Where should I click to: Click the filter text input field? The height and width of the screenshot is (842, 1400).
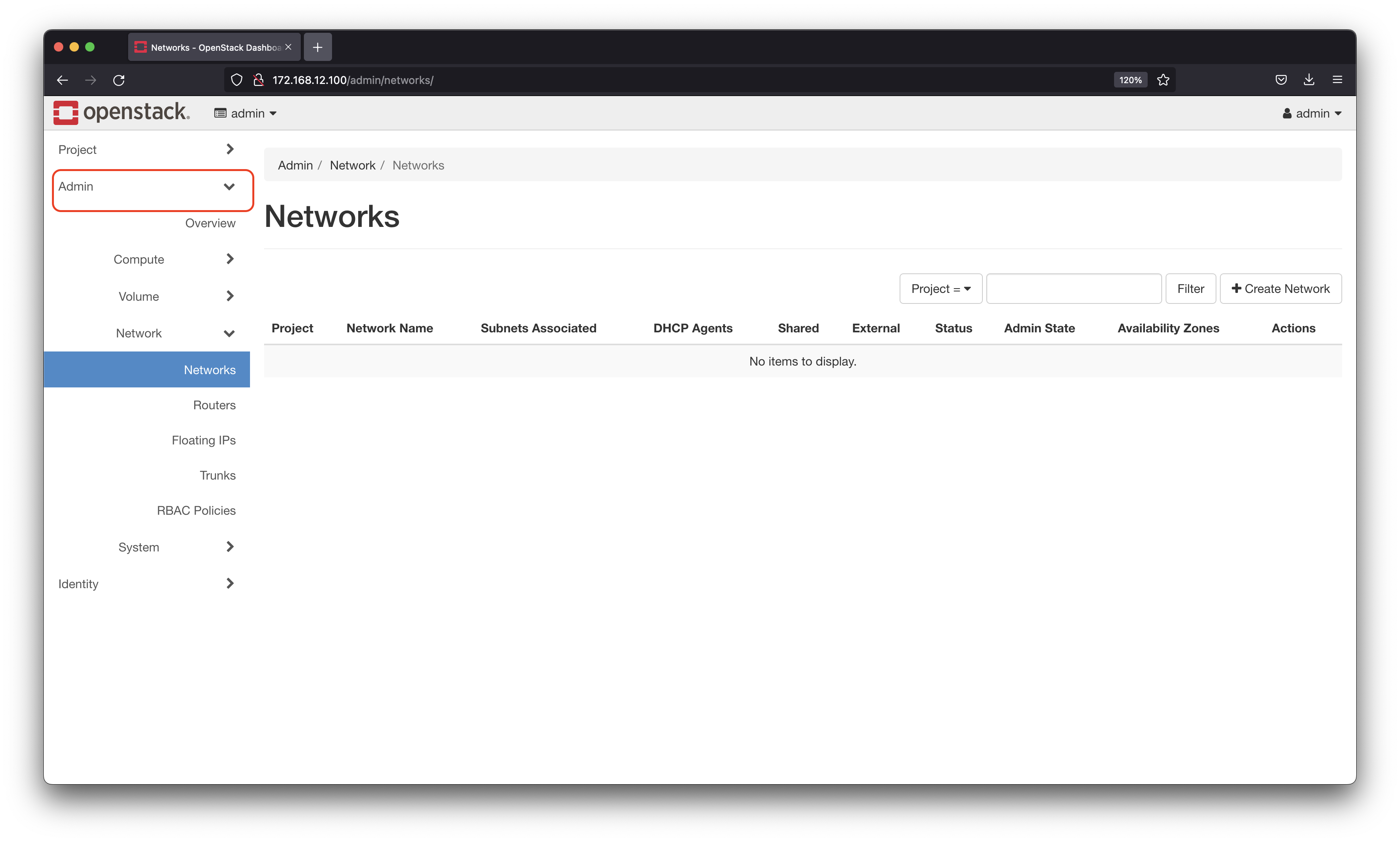(x=1074, y=289)
